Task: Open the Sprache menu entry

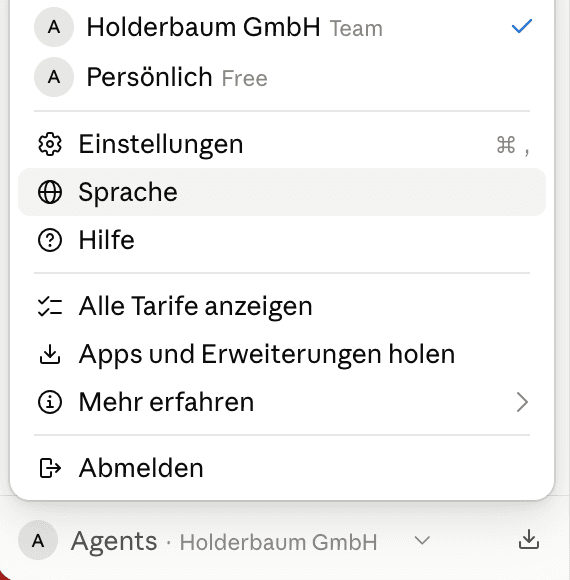Action: pos(282,192)
